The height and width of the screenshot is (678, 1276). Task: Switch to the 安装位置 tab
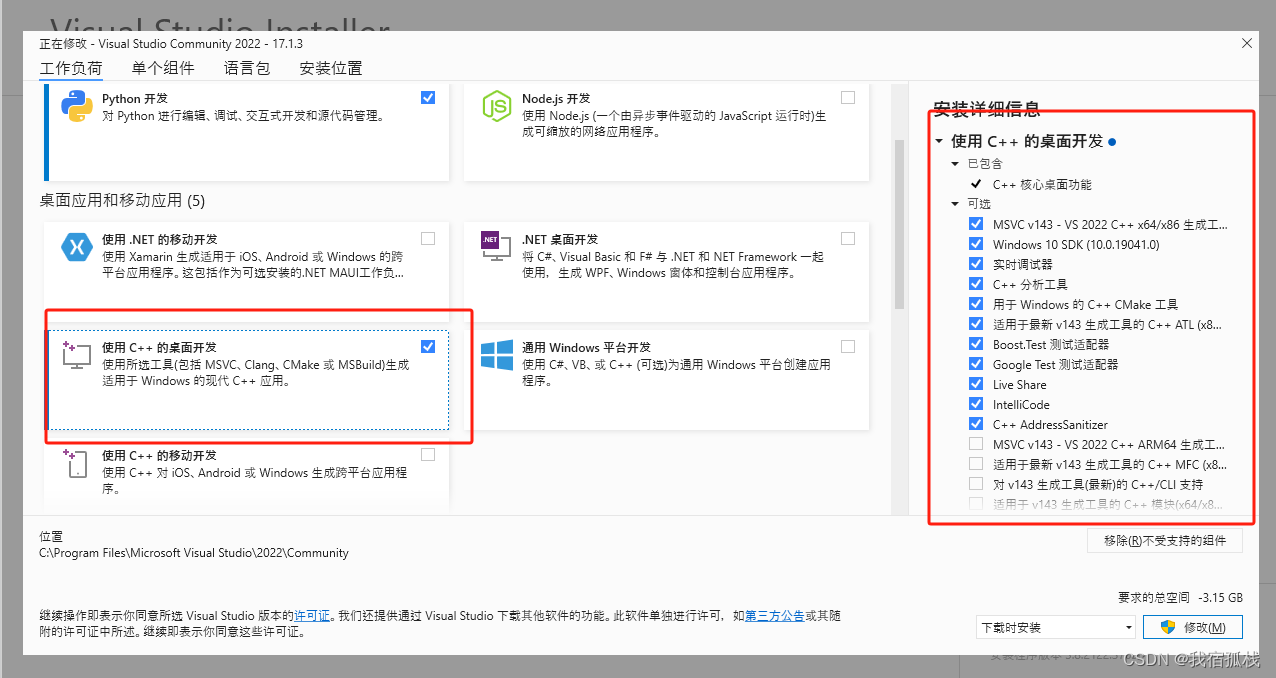click(x=331, y=68)
